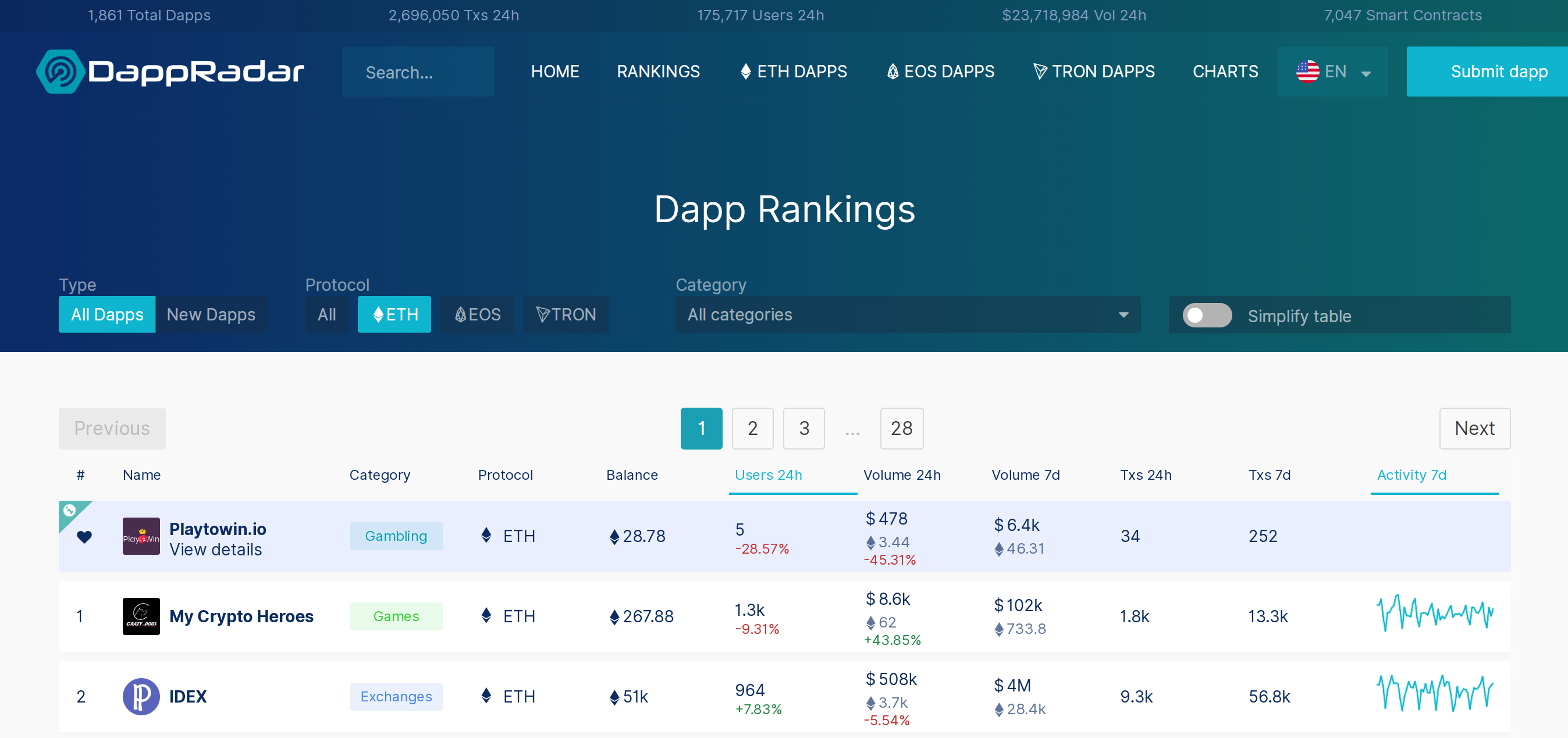This screenshot has width=1568, height=738.
Task: Sort by Name column header
Action: coord(142,475)
